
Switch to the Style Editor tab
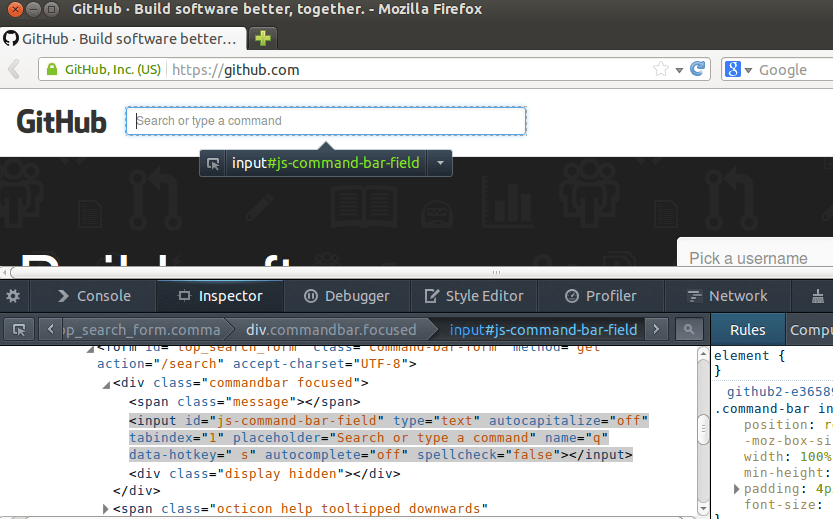coord(474,296)
